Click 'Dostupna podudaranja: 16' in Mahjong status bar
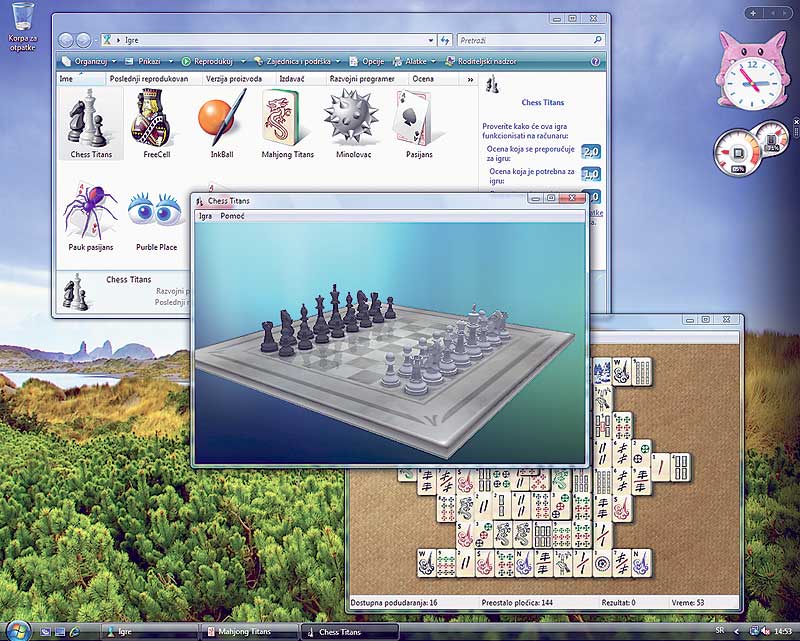This screenshot has width=800, height=641. 394,603
